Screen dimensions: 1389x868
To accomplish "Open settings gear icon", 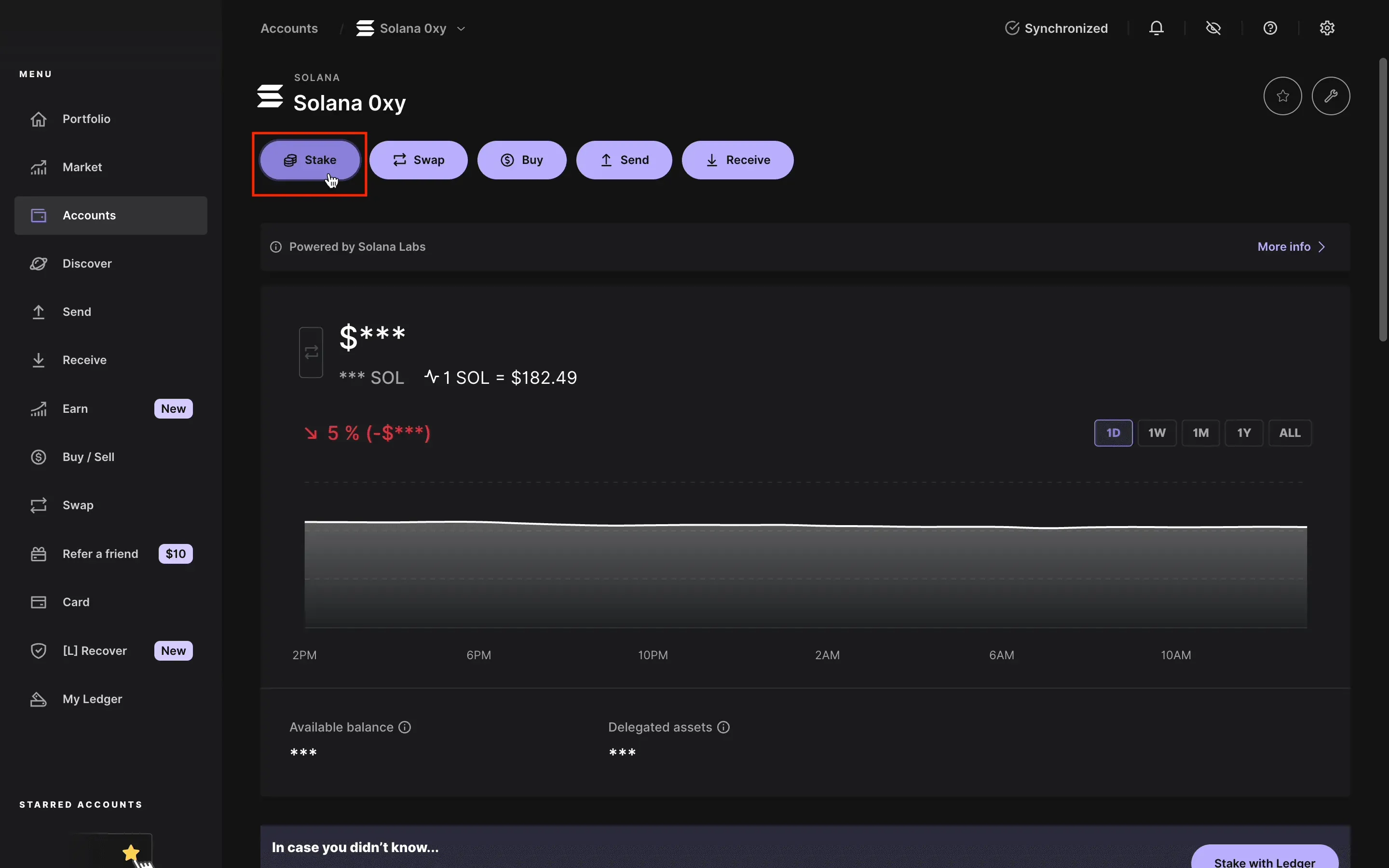I will tap(1327, 28).
